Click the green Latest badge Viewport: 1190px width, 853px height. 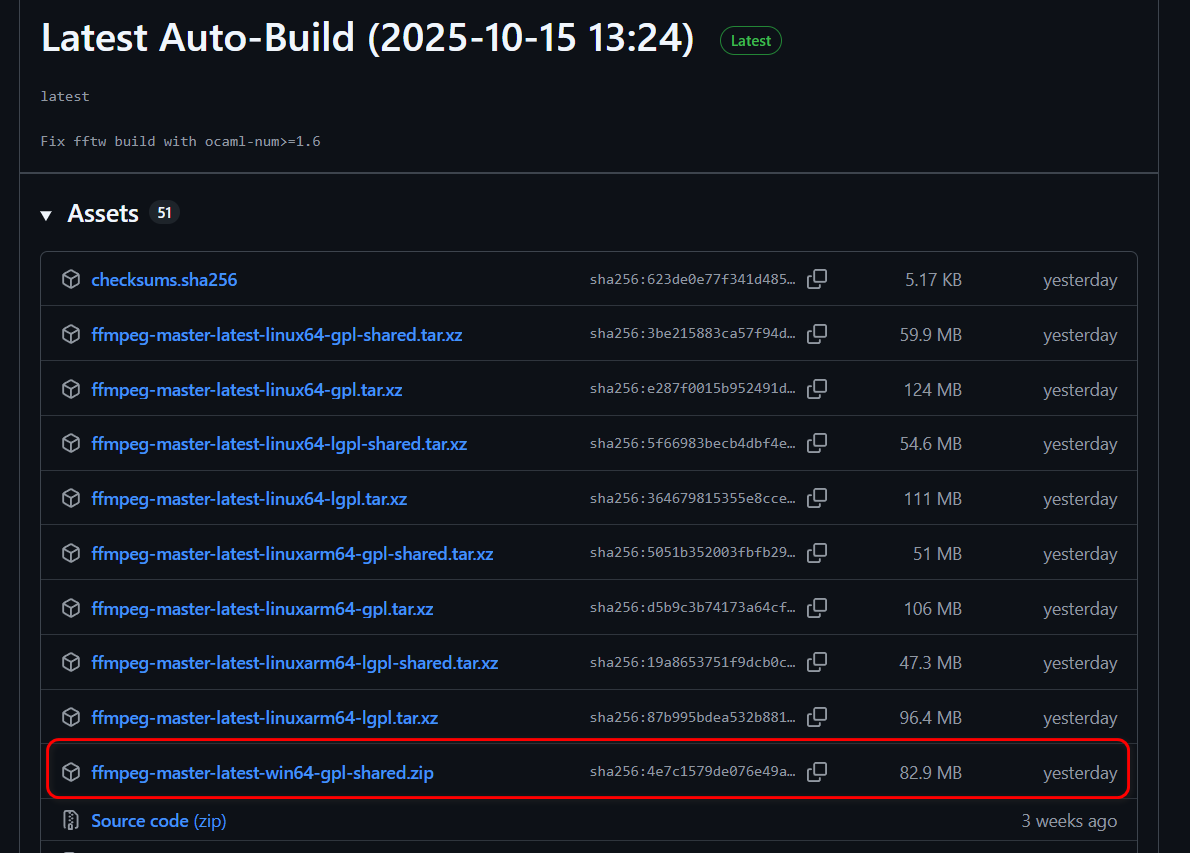750,41
